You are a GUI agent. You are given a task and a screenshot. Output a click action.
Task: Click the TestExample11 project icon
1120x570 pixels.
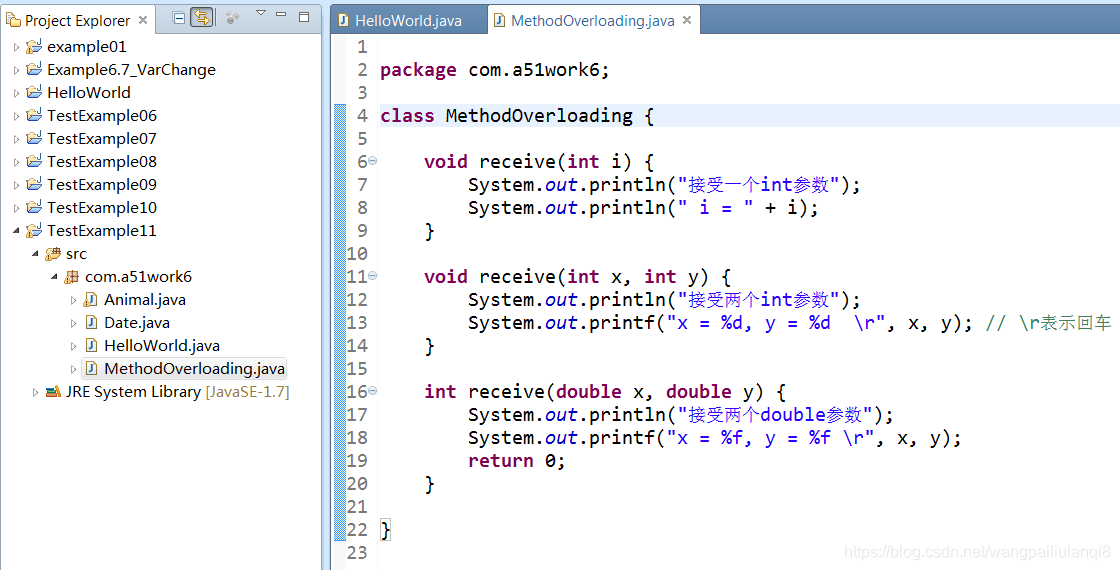[x=34, y=230]
